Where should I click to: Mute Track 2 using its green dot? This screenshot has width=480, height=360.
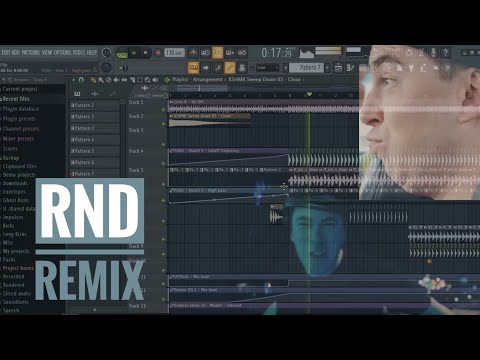point(164,124)
